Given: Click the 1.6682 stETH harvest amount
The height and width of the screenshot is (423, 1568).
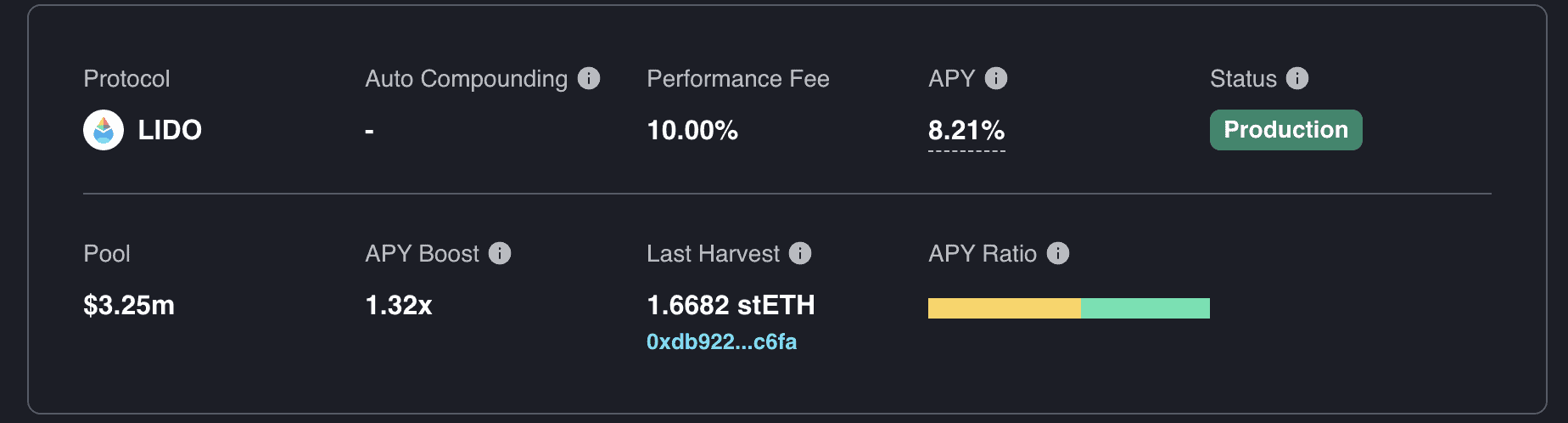Looking at the screenshot, I should point(731,305).
